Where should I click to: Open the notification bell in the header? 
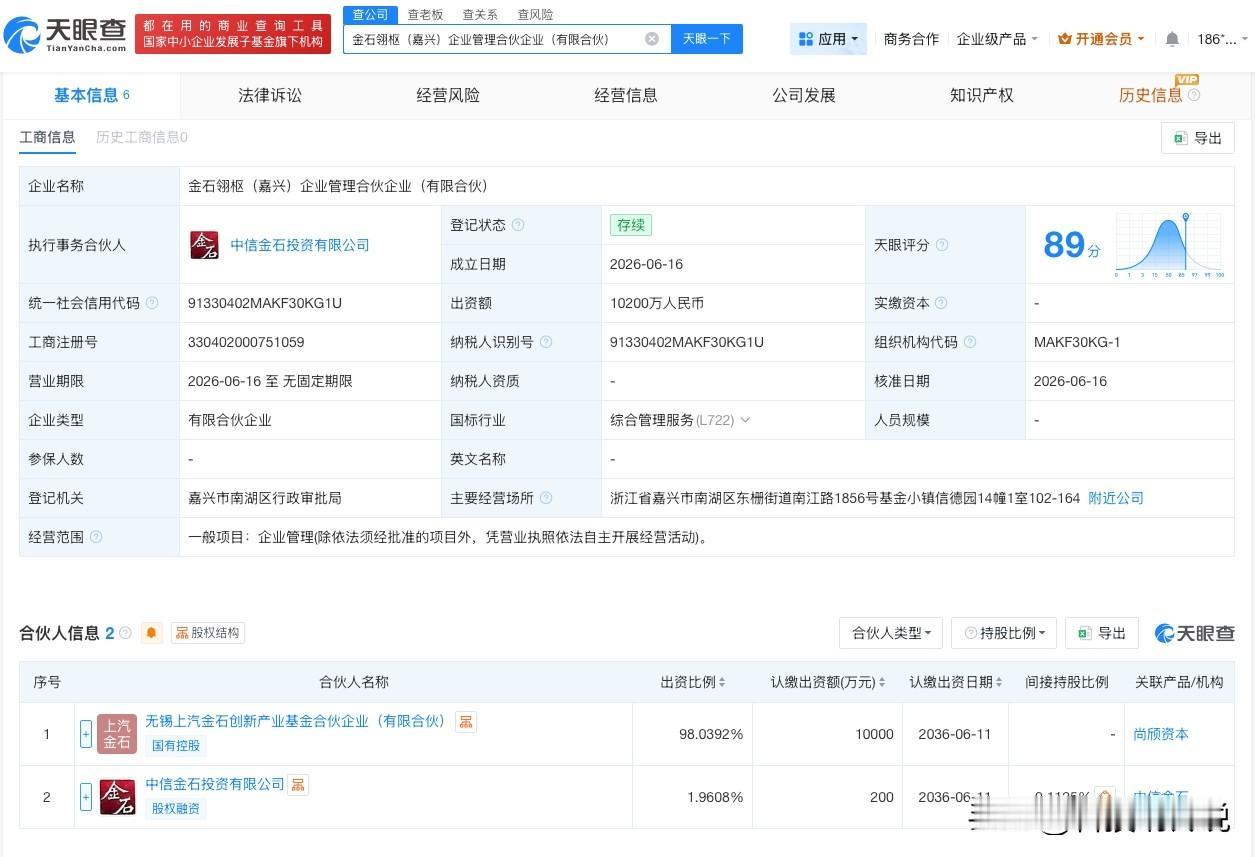[1172, 39]
